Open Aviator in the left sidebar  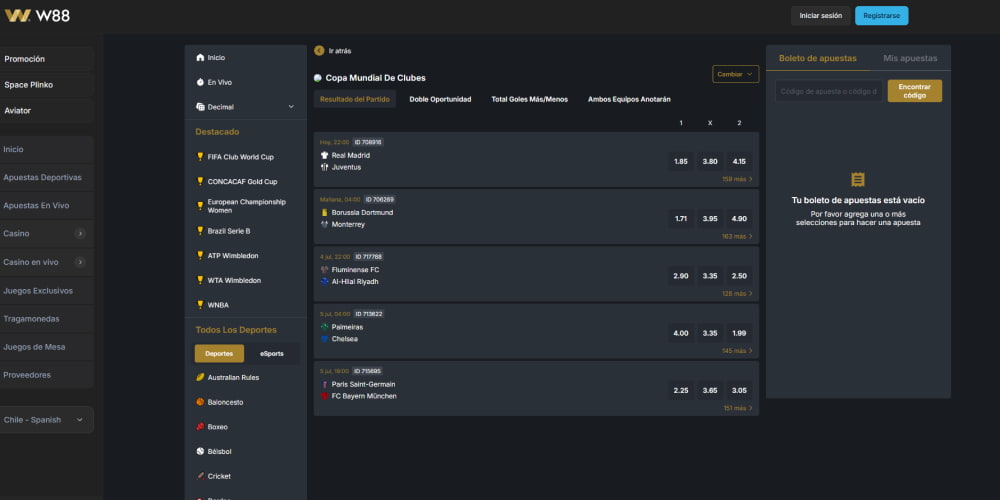tap(46, 110)
